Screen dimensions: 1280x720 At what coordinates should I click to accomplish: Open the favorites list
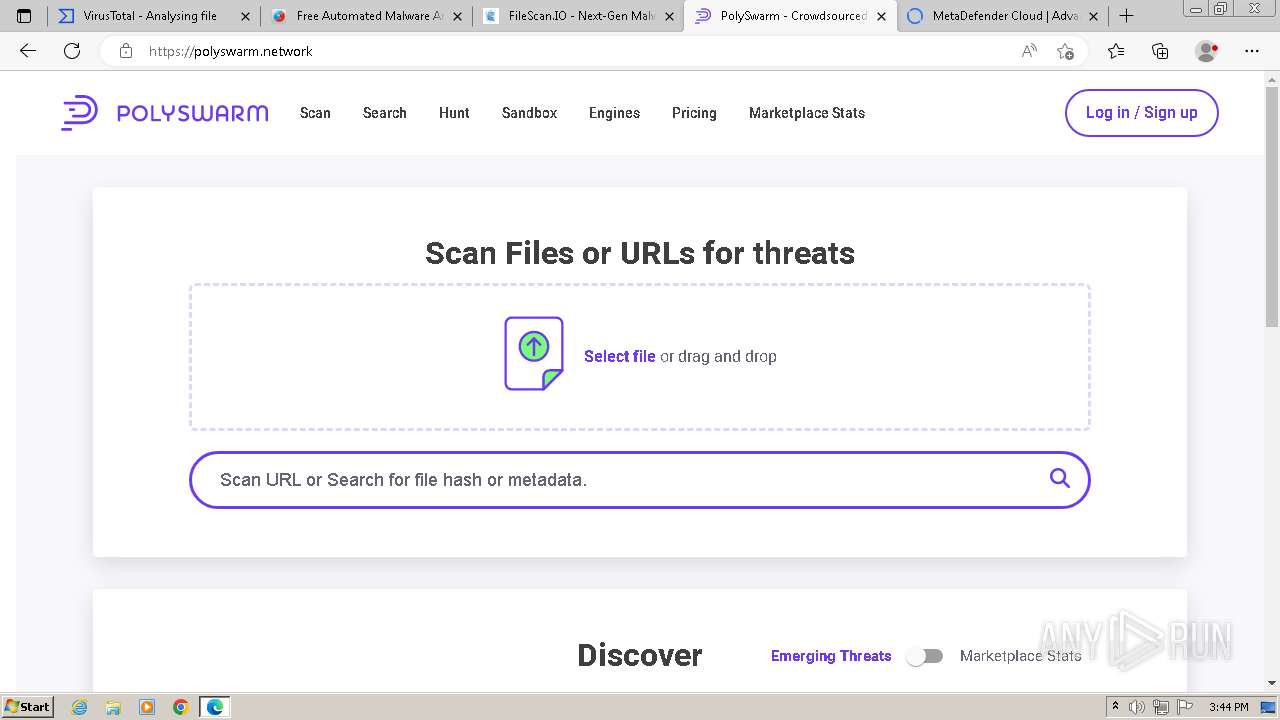pyautogui.click(x=1116, y=51)
